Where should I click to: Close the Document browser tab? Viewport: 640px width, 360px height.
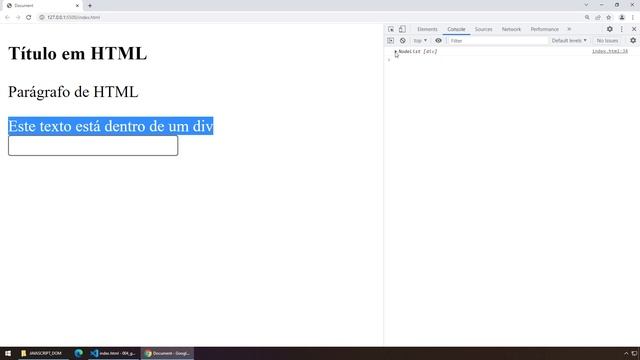[77, 6]
